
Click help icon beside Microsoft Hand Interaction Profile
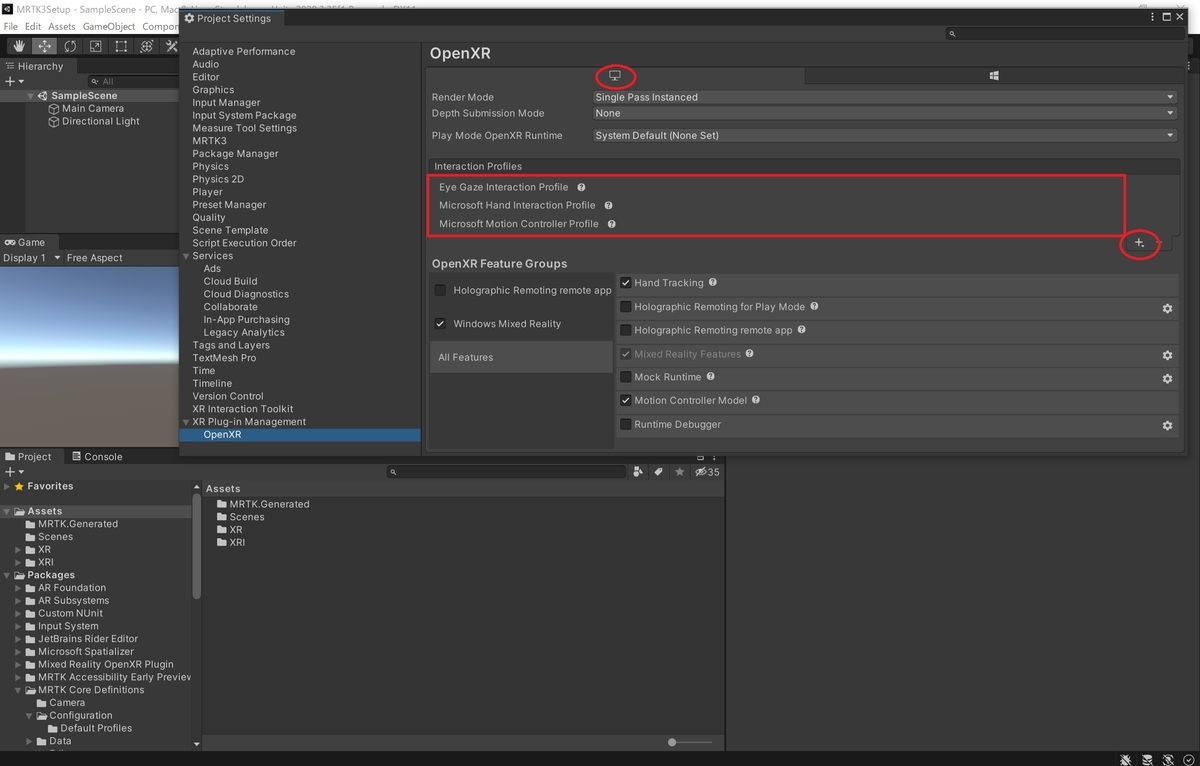coord(608,206)
